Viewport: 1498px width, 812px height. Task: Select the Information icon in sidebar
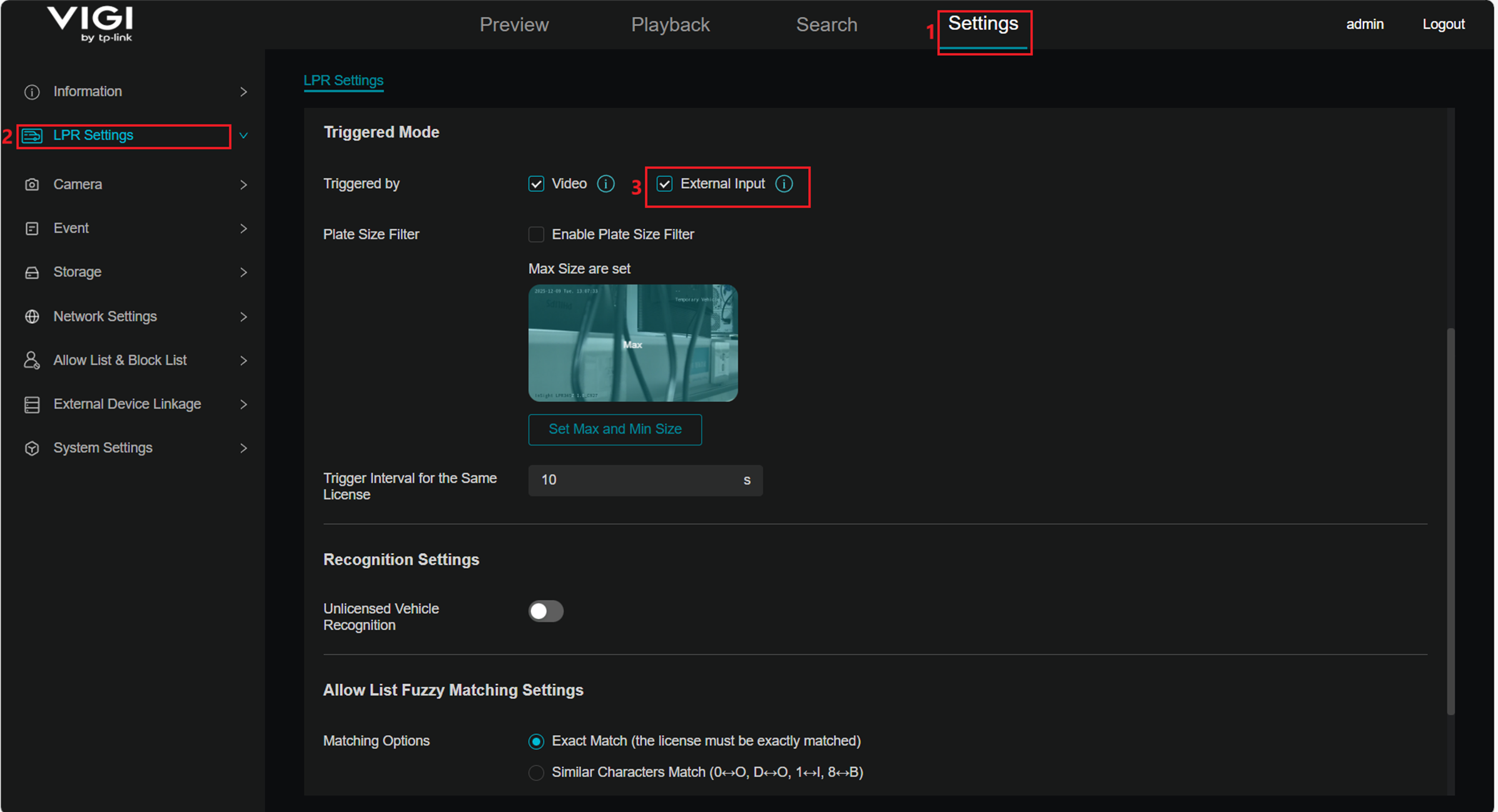[31, 91]
